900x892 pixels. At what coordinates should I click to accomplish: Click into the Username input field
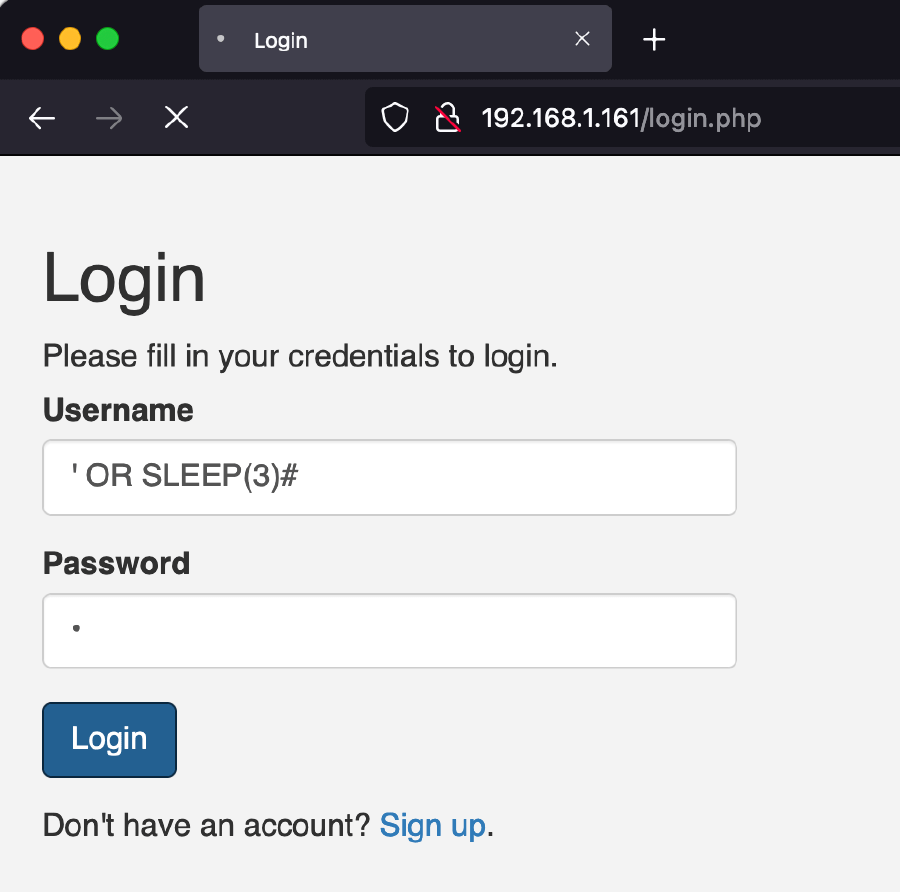click(389, 477)
